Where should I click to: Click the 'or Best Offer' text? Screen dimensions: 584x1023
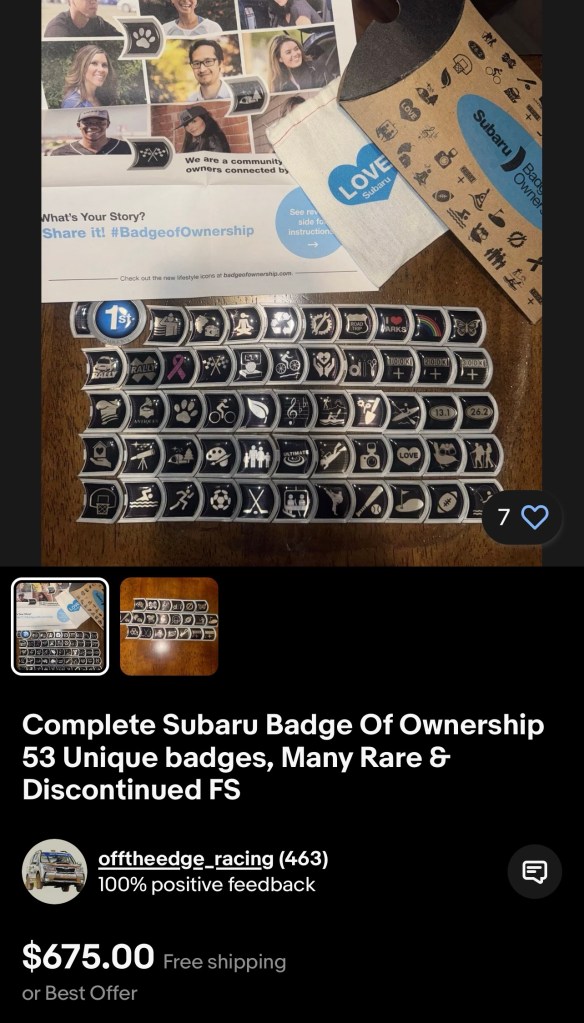(80, 993)
